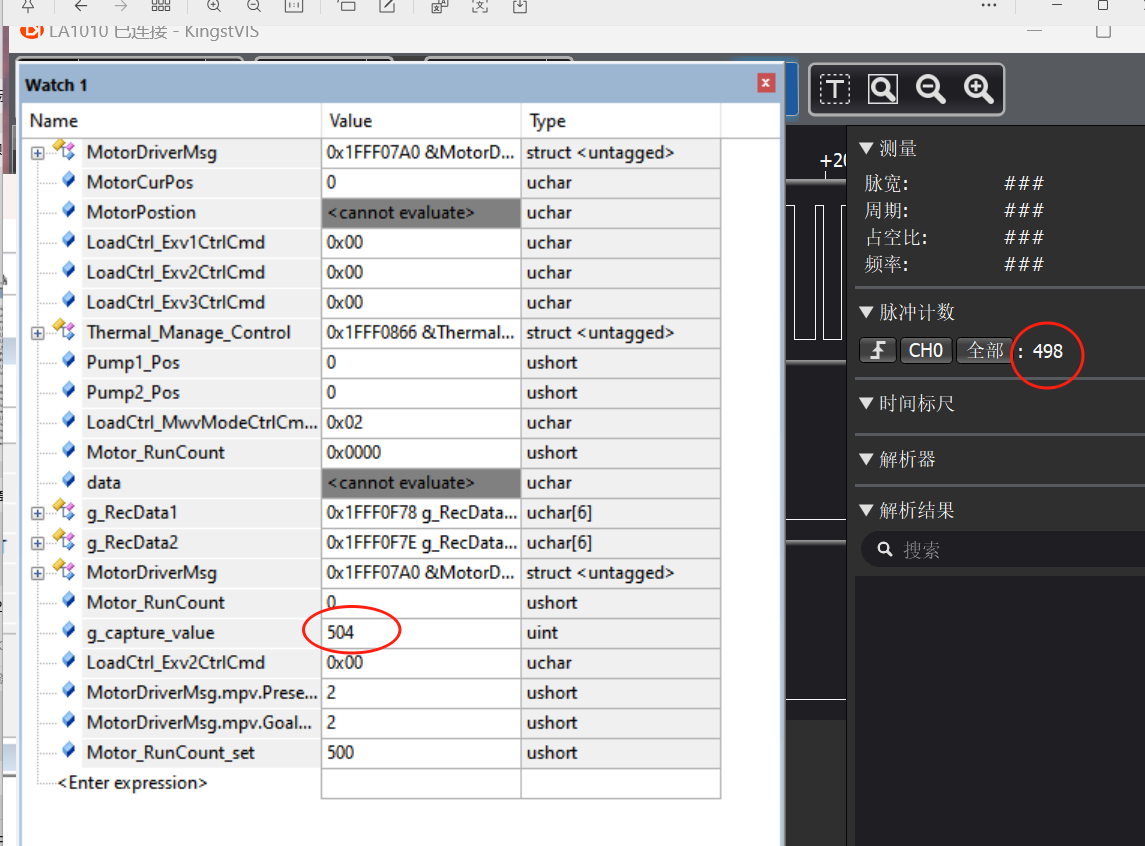
Task: Click the CH0 channel button
Action: click(x=926, y=350)
